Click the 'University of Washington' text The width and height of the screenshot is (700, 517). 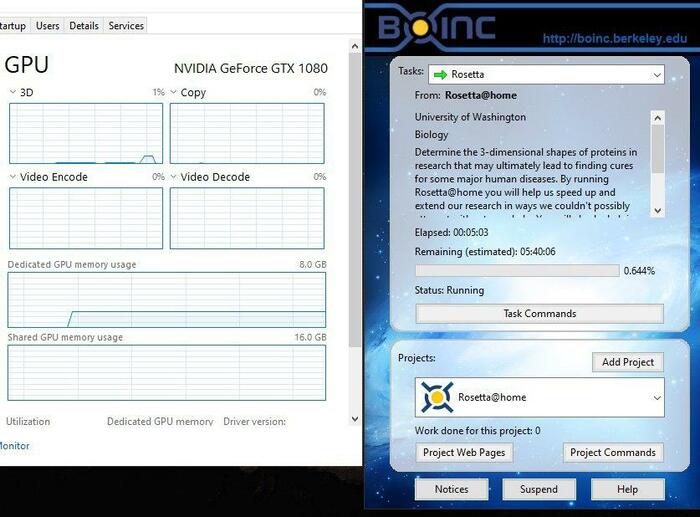[470, 117]
